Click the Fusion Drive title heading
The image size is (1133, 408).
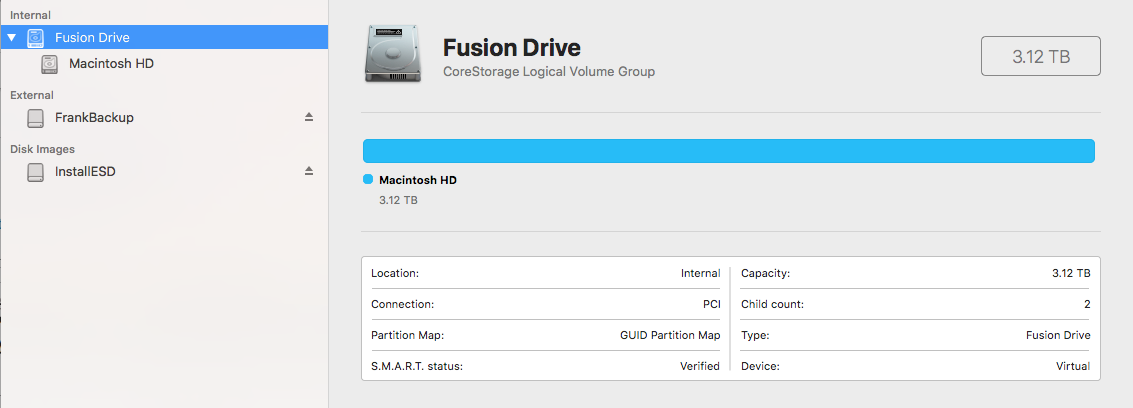pyautogui.click(x=512, y=47)
